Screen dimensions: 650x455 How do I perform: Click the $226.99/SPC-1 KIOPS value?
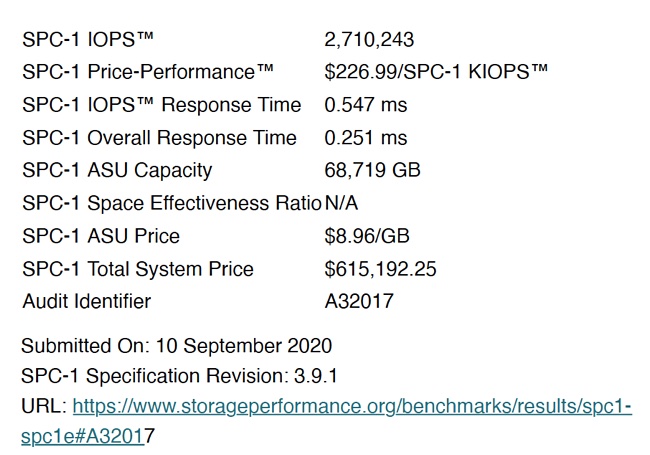tap(436, 72)
